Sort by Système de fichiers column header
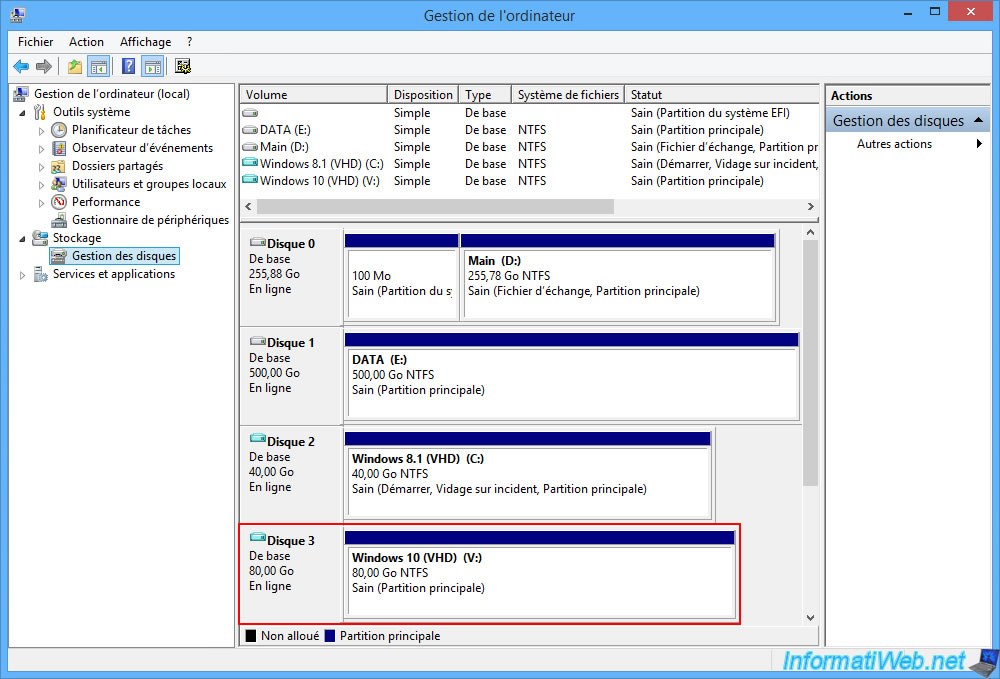 coord(567,95)
